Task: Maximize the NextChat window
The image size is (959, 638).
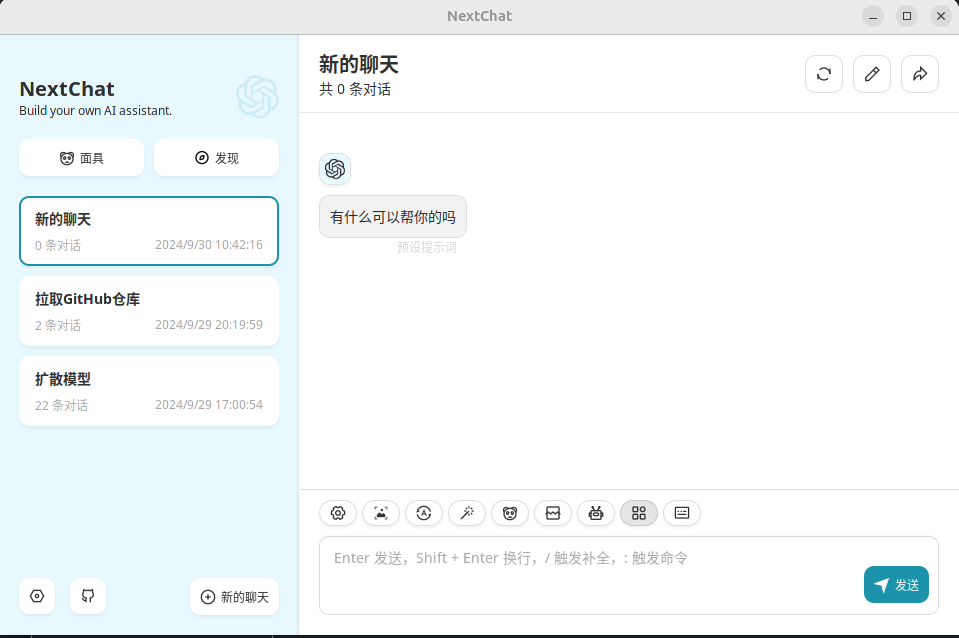Action: coord(907,17)
